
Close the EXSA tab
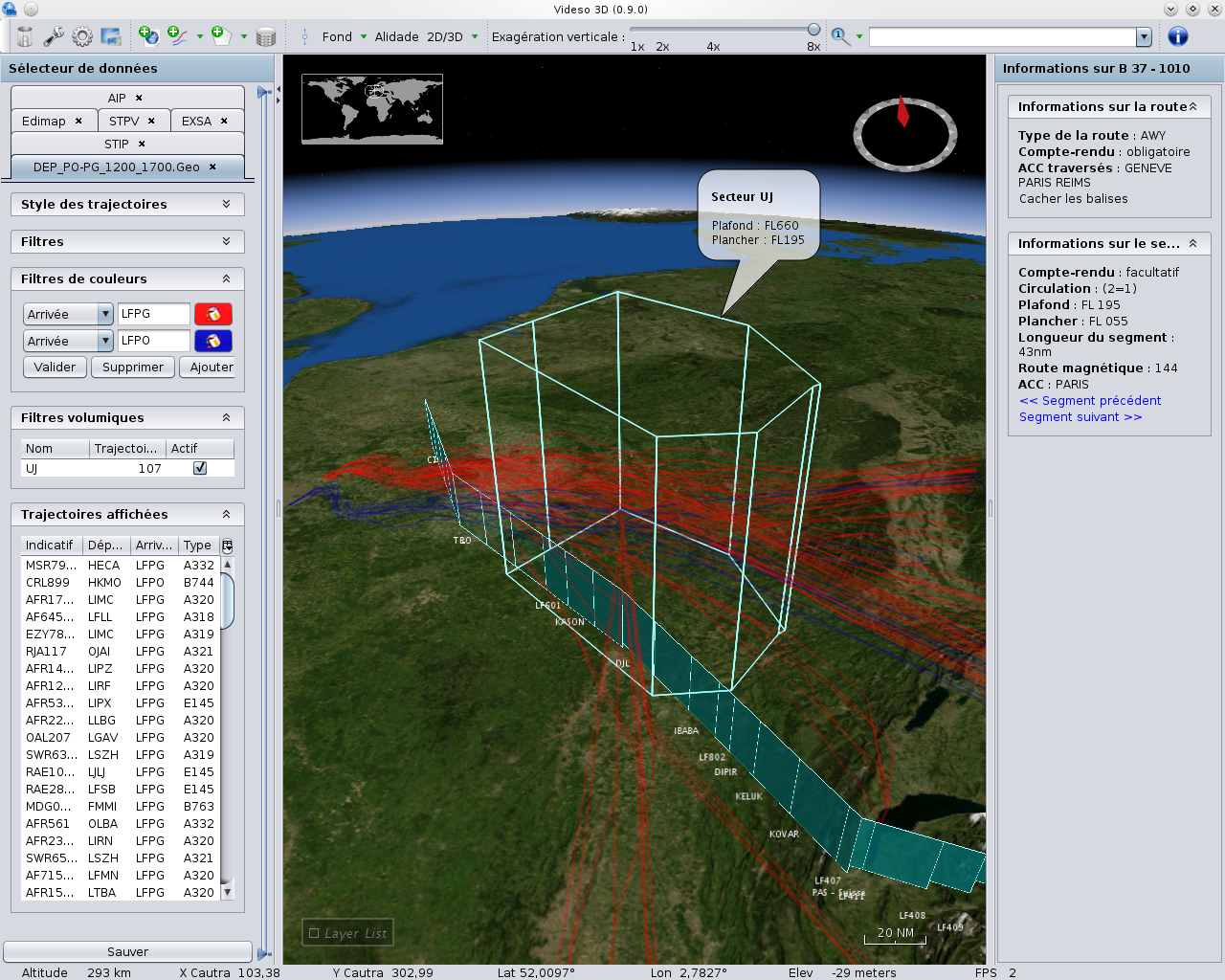point(224,121)
